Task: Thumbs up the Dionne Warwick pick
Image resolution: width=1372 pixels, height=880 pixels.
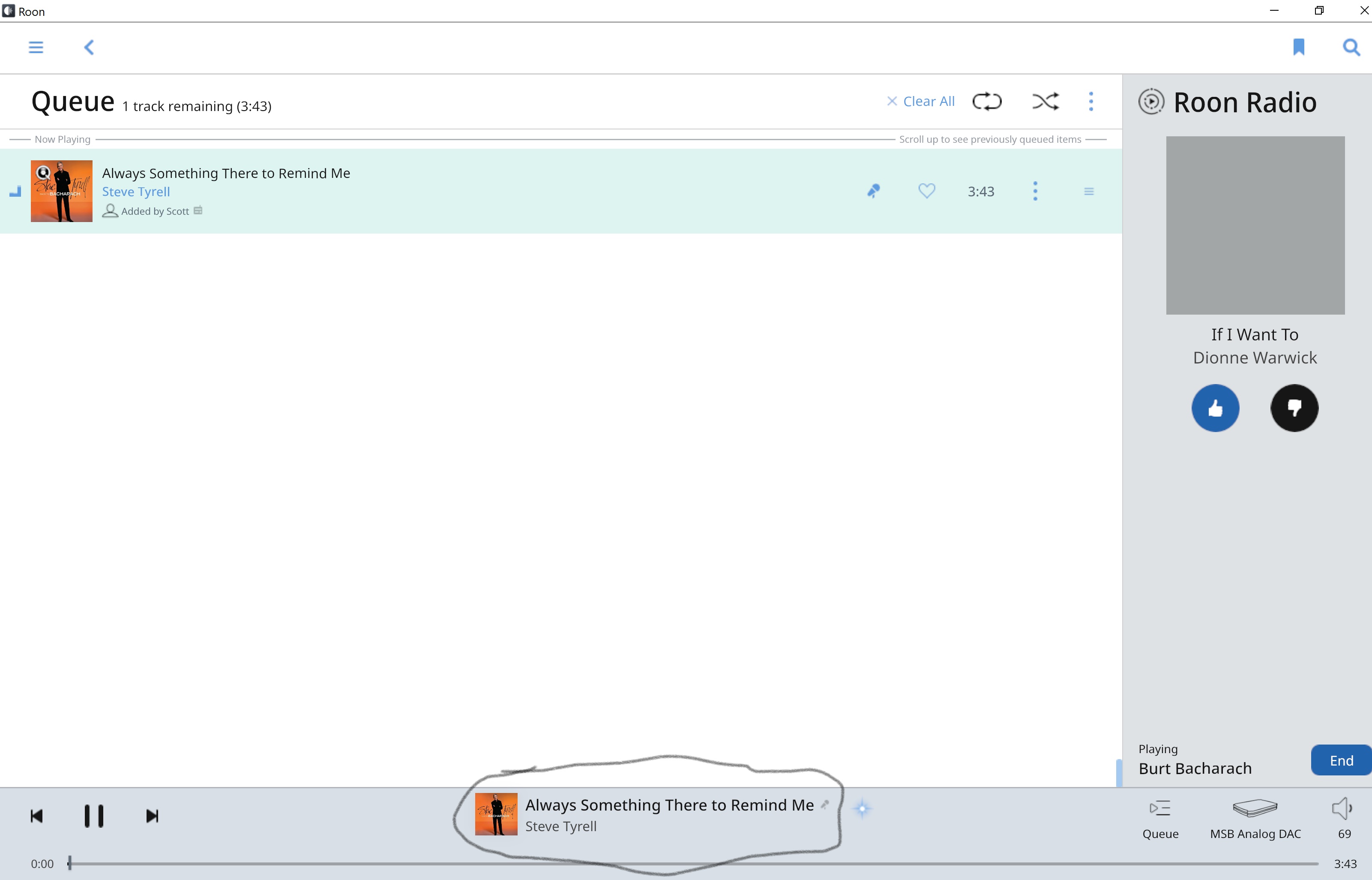Action: pos(1215,408)
